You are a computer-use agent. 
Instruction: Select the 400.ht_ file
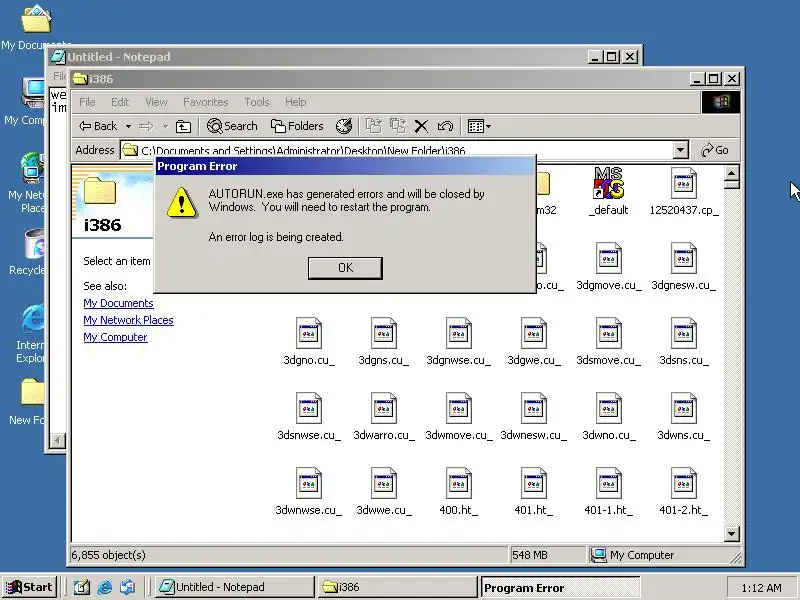pos(458,492)
